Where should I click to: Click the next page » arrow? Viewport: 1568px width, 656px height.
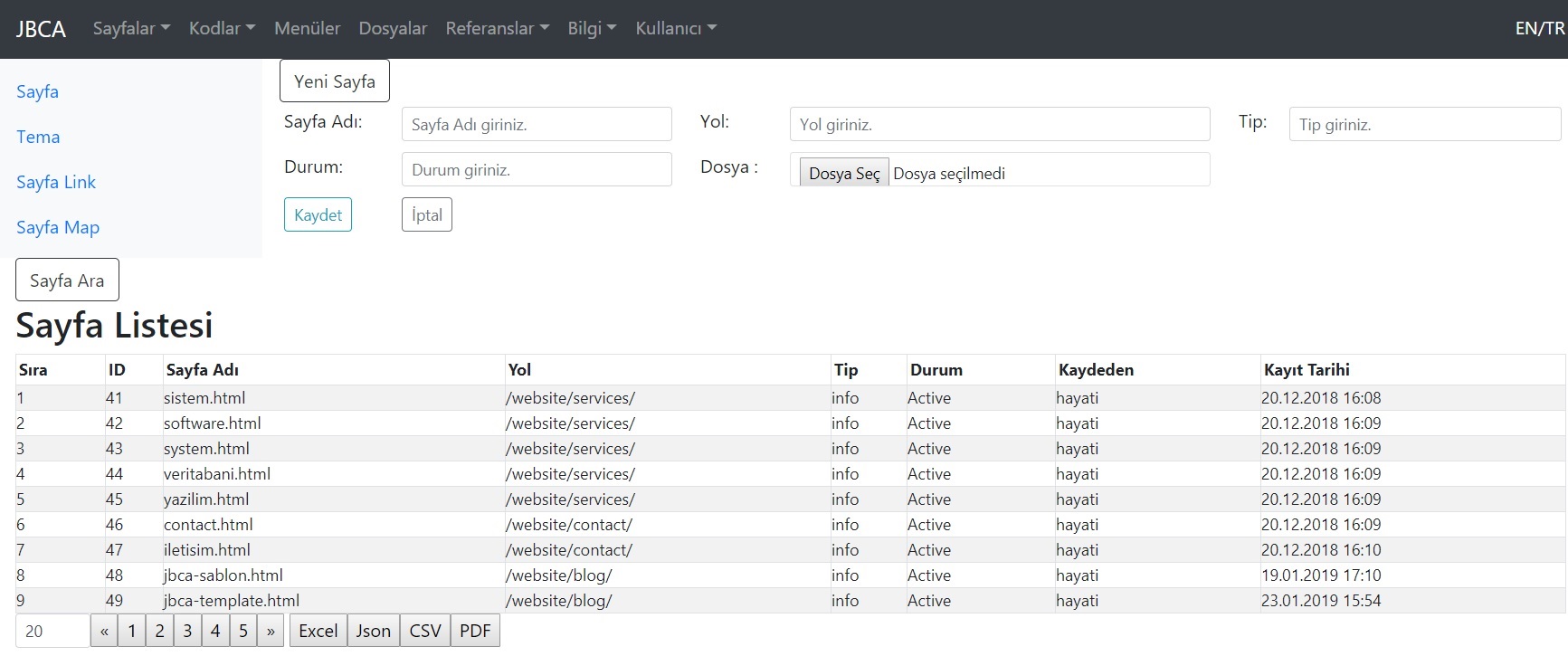(x=271, y=631)
